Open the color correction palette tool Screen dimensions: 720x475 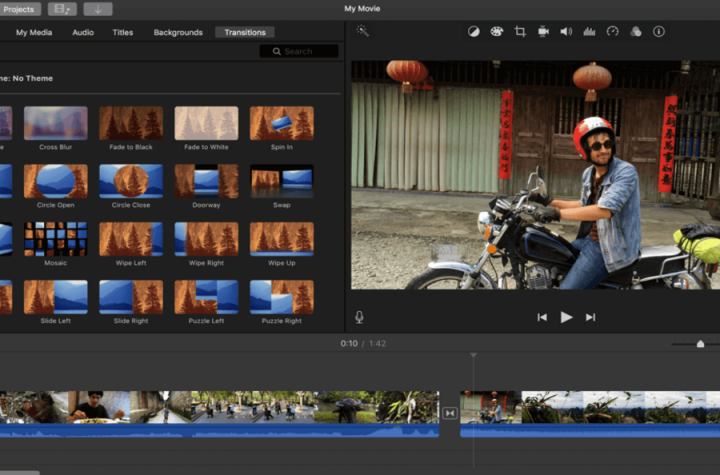tap(496, 31)
